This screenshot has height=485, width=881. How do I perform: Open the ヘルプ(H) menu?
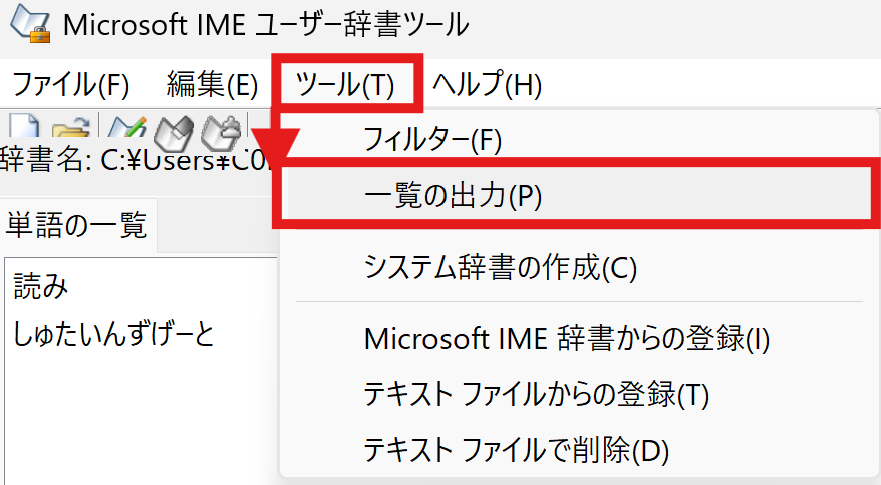click(486, 85)
